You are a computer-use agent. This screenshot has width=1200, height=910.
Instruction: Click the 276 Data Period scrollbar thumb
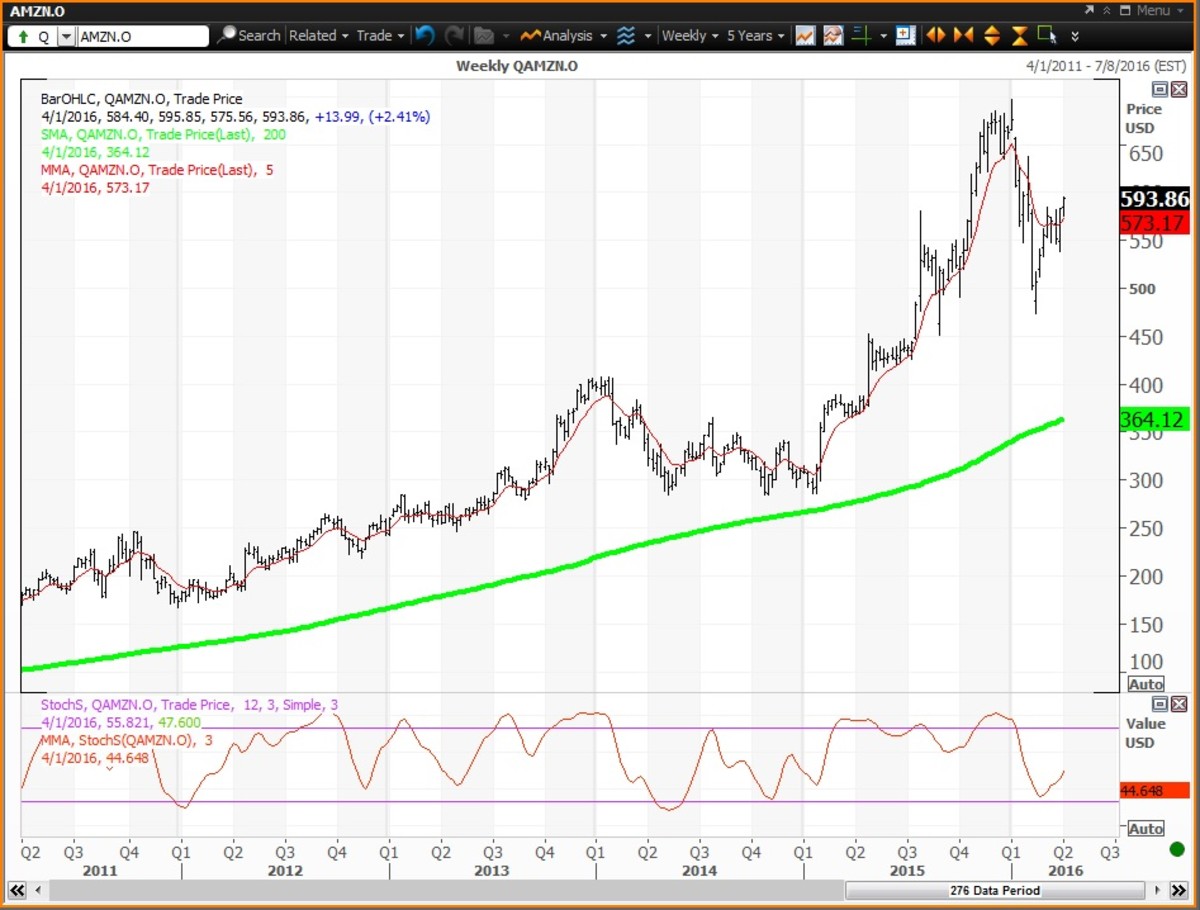[x=995, y=890]
